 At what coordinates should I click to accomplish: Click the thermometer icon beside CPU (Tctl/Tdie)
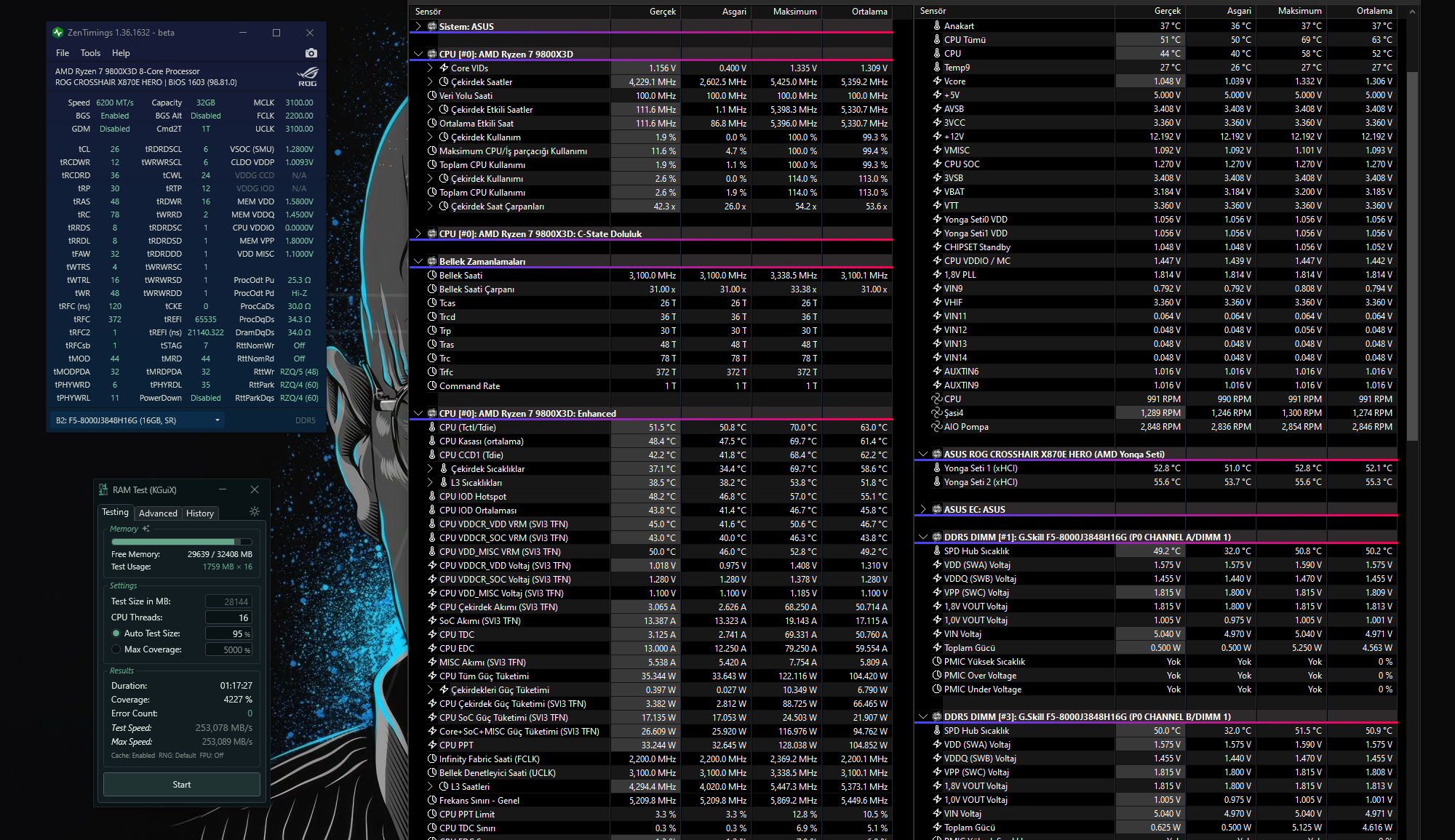[432, 428]
